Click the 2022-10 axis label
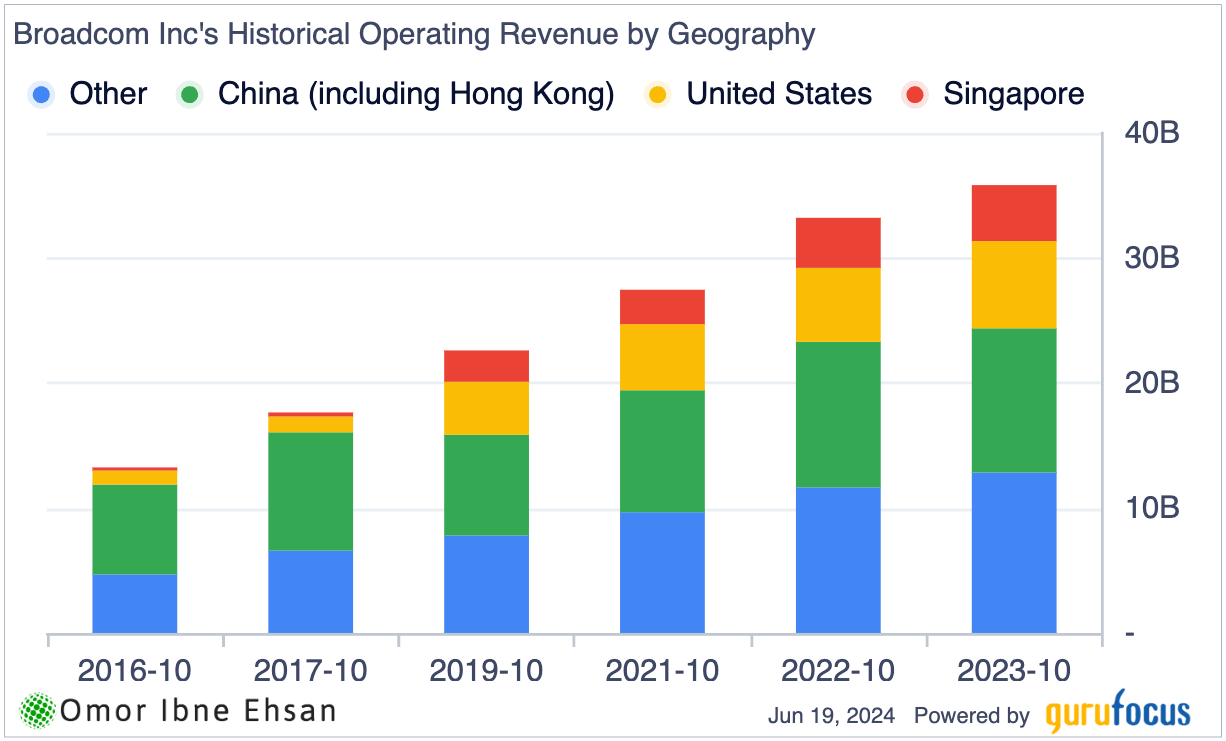Viewport: 1226px width, 741px height. pyautogui.click(x=838, y=670)
